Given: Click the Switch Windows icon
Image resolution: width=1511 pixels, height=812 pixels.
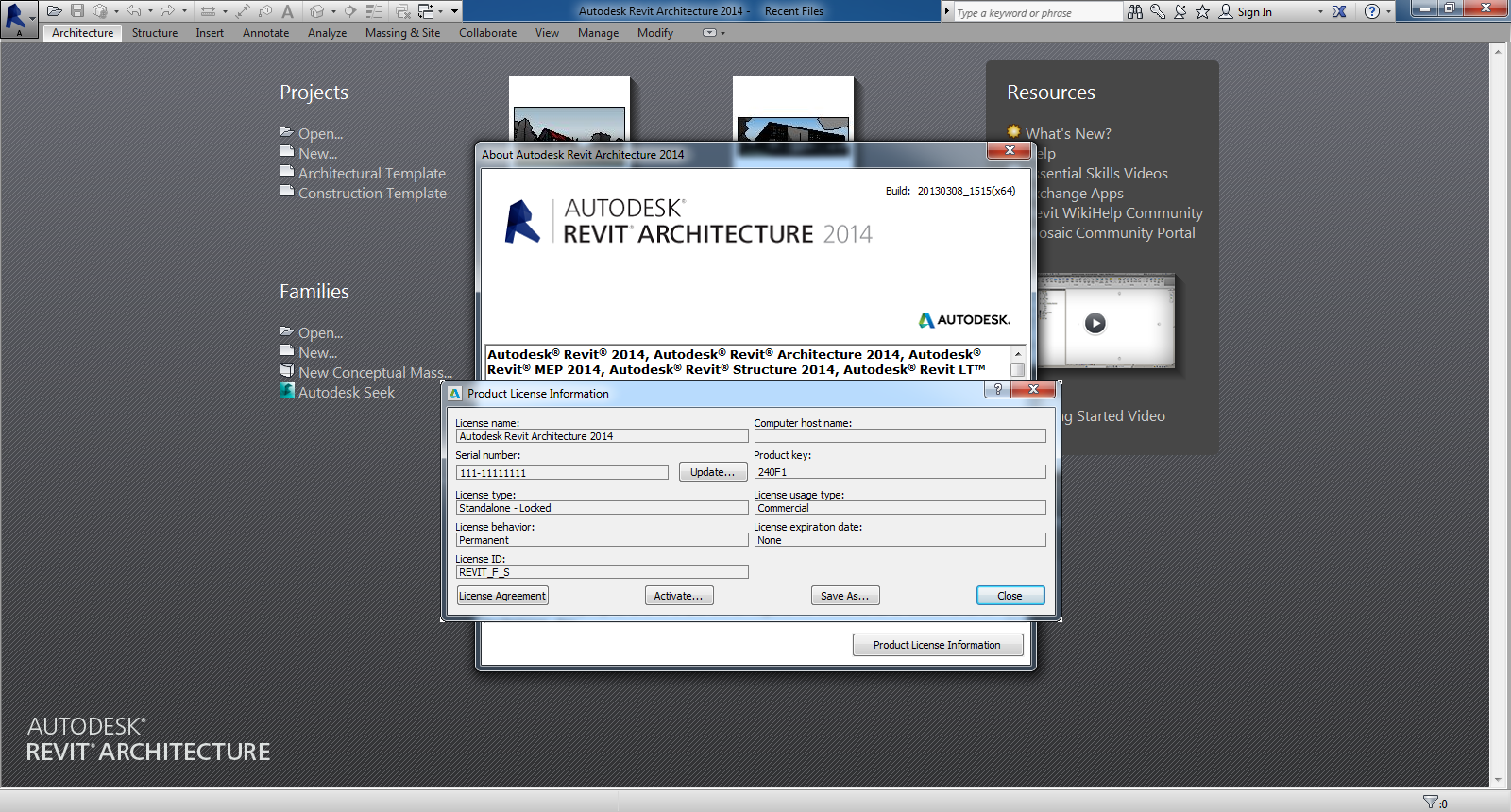Looking at the screenshot, I should [426, 11].
